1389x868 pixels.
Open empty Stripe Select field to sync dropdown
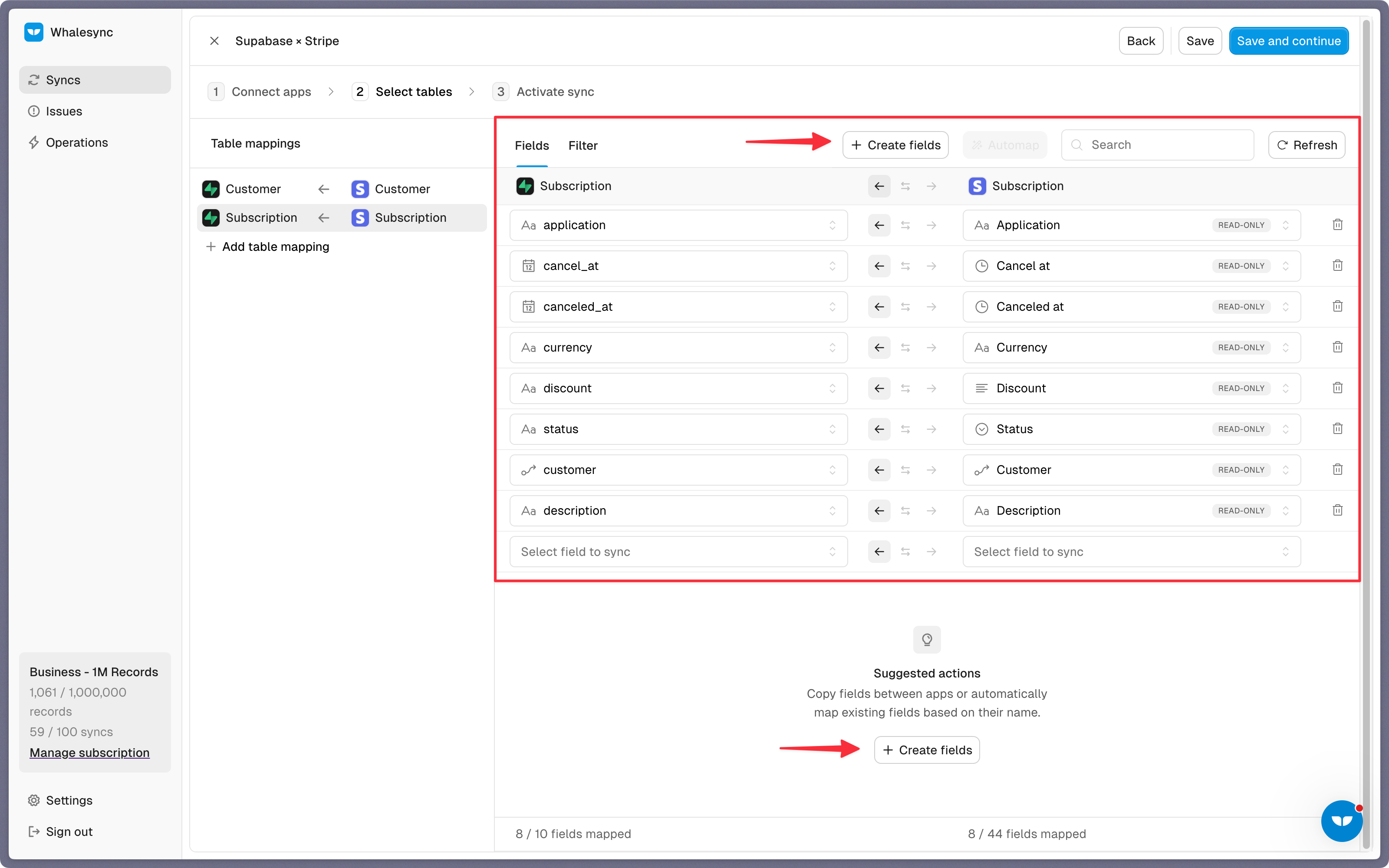coord(1131,552)
